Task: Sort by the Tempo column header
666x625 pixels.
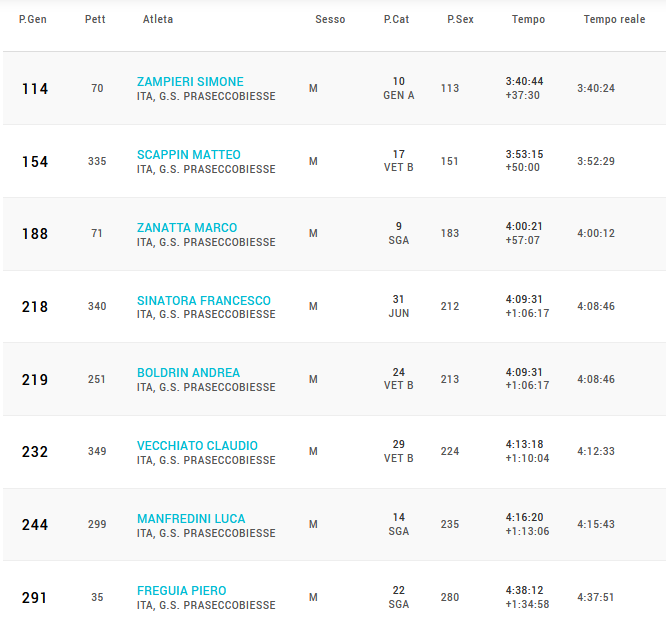Action: pos(528,20)
